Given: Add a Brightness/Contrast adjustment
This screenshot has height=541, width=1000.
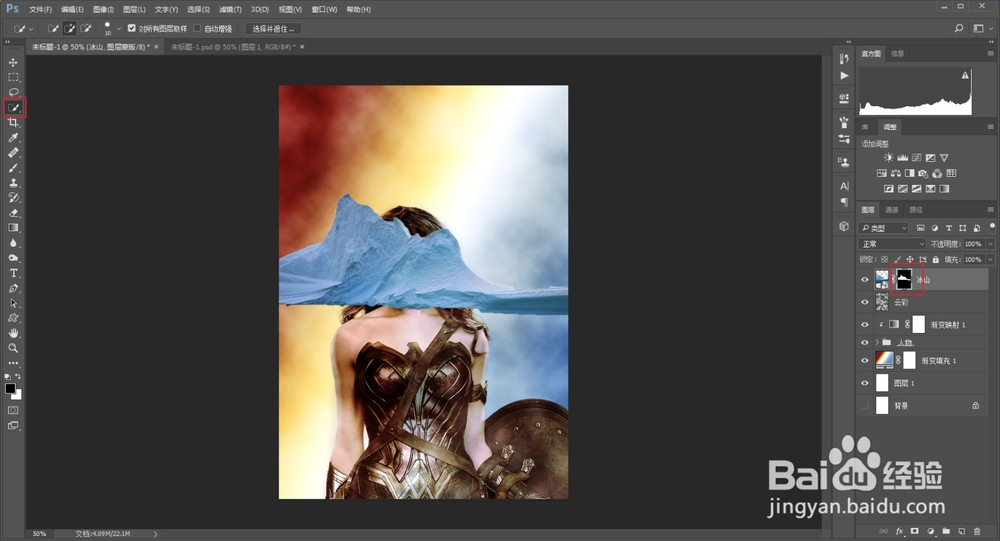Looking at the screenshot, I should 888,158.
